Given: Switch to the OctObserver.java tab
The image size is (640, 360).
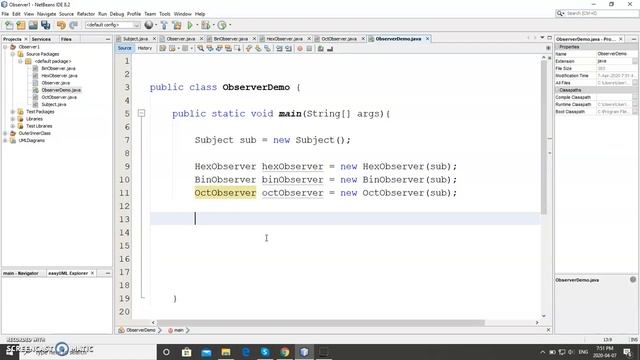Looking at the screenshot, I should click(x=339, y=39).
